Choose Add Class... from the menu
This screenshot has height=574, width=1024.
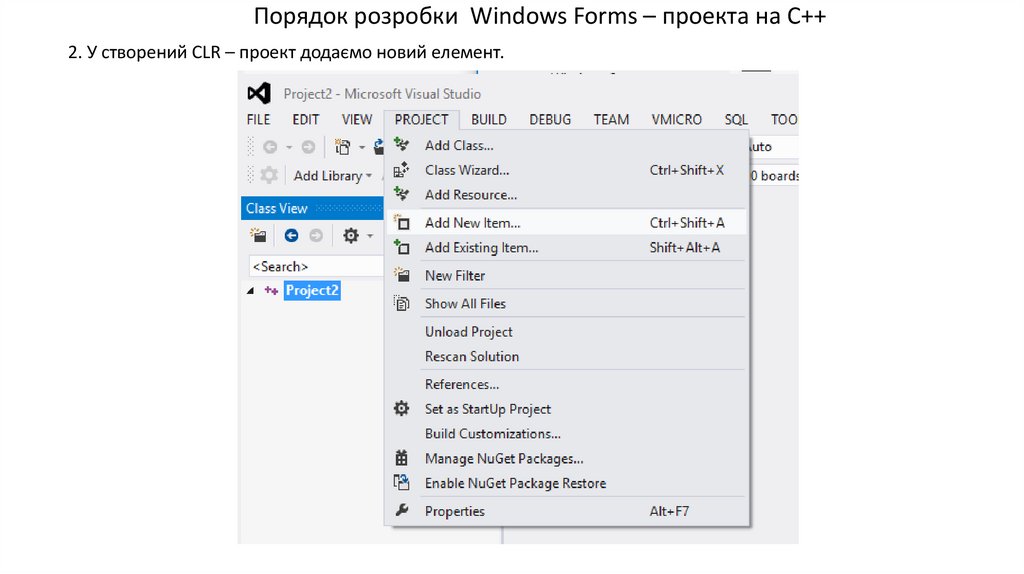[566, 145]
